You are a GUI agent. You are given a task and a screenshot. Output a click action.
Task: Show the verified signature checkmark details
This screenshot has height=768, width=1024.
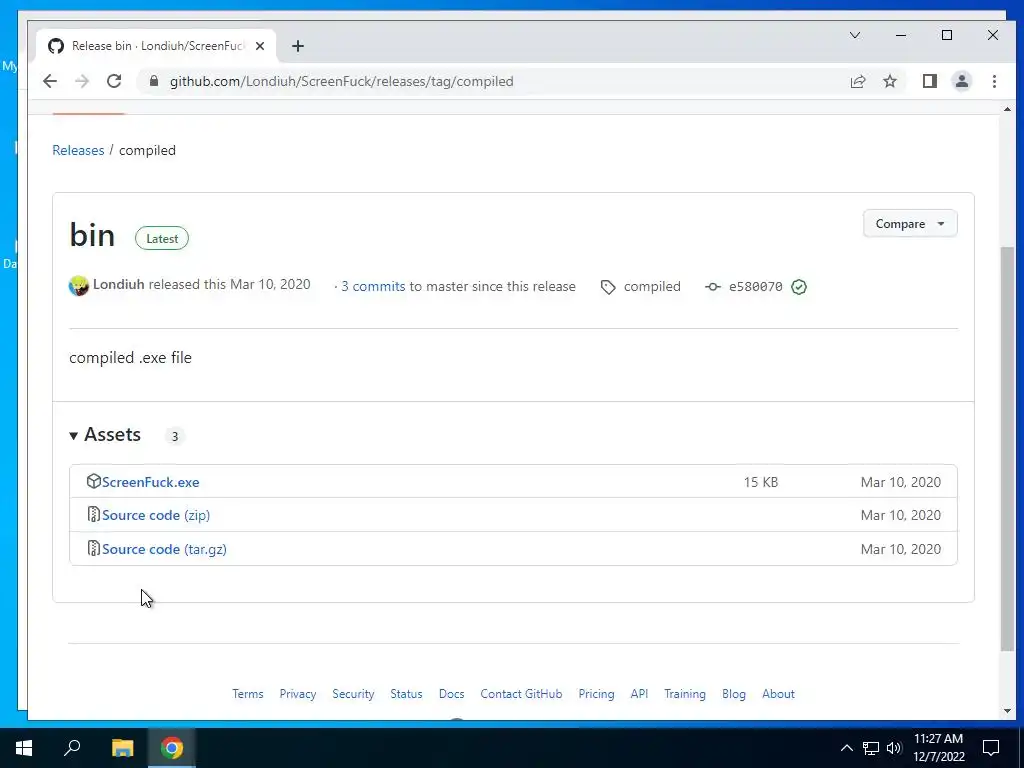click(799, 287)
